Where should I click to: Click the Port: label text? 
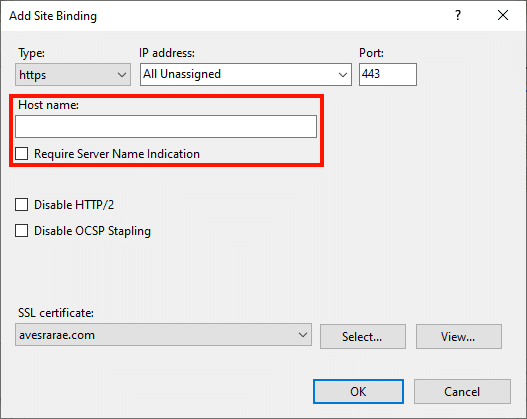coord(371,53)
